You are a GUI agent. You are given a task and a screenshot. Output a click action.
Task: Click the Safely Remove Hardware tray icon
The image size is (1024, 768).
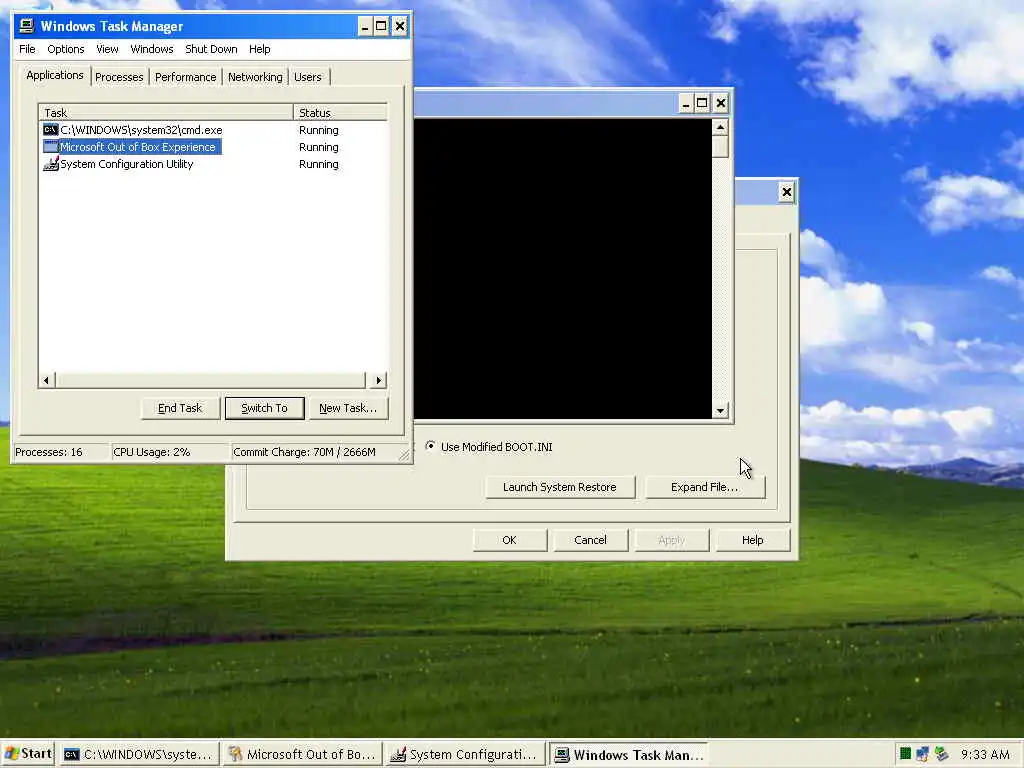941,754
